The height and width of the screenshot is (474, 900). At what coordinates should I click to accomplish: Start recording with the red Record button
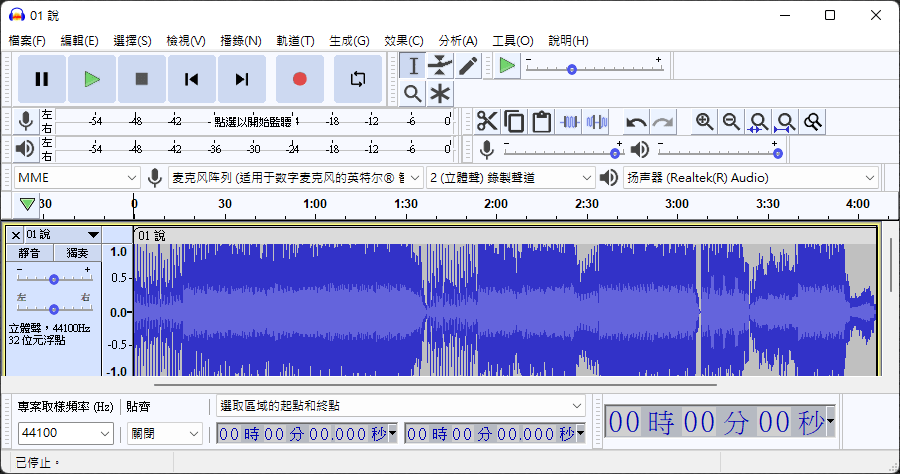(300, 79)
